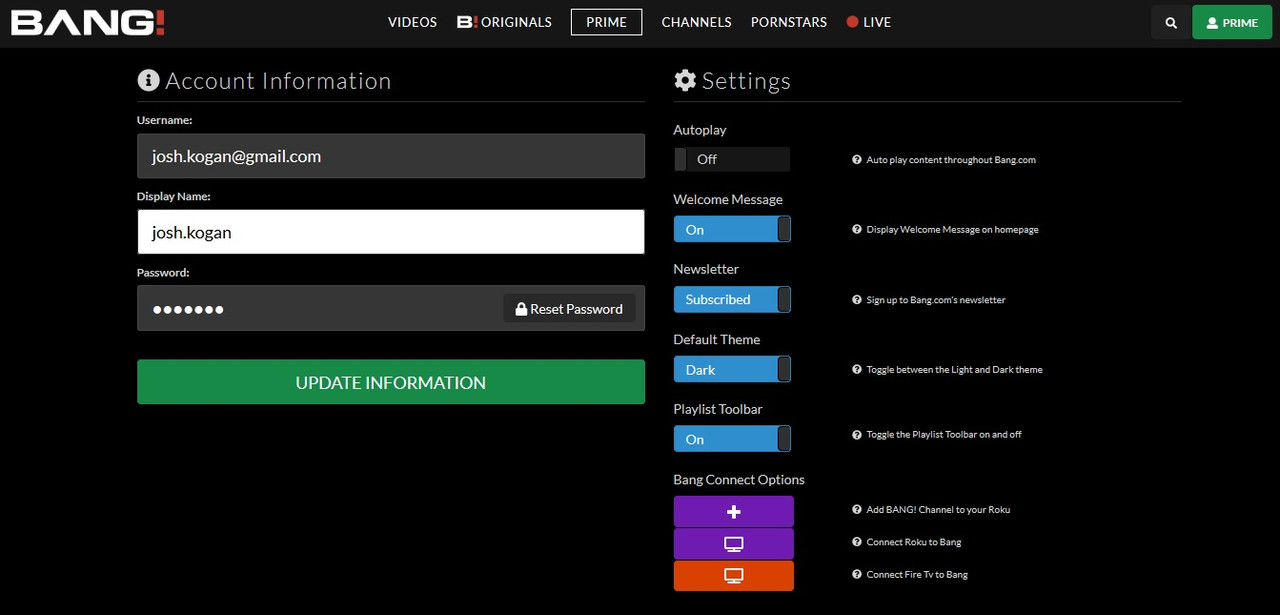The height and width of the screenshot is (615, 1280).
Task: Click the Reset Password button
Action: click(x=569, y=309)
